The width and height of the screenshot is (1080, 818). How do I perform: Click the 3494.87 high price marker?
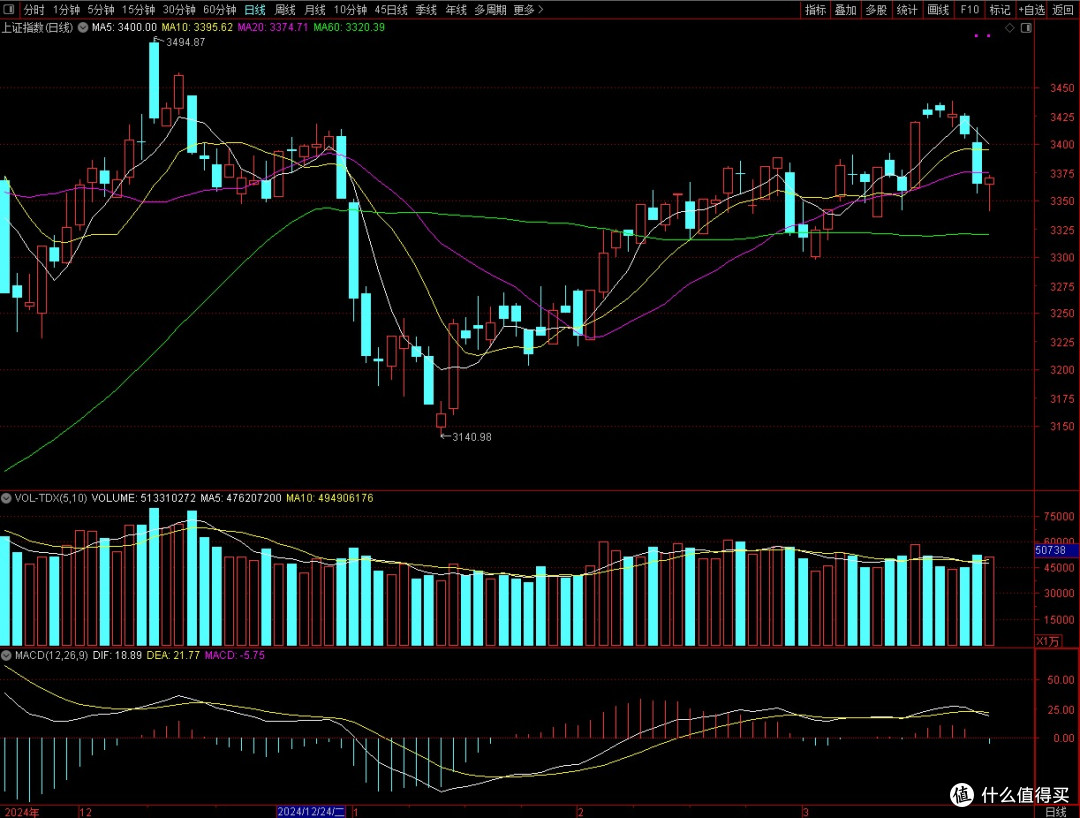point(185,42)
